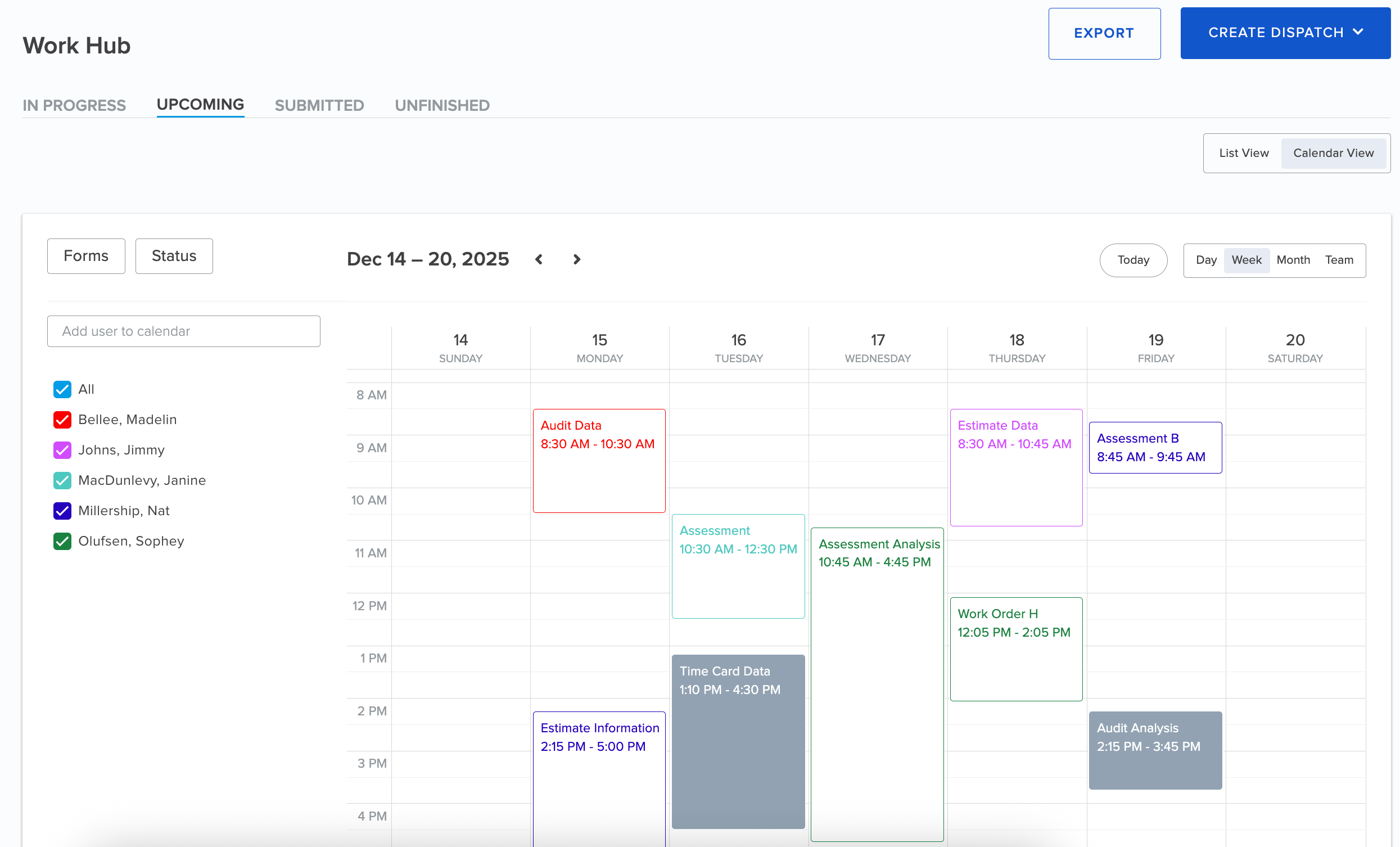The width and height of the screenshot is (1400, 847).
Task: Jump to Today on the calendar
Action: point(1133,260)
